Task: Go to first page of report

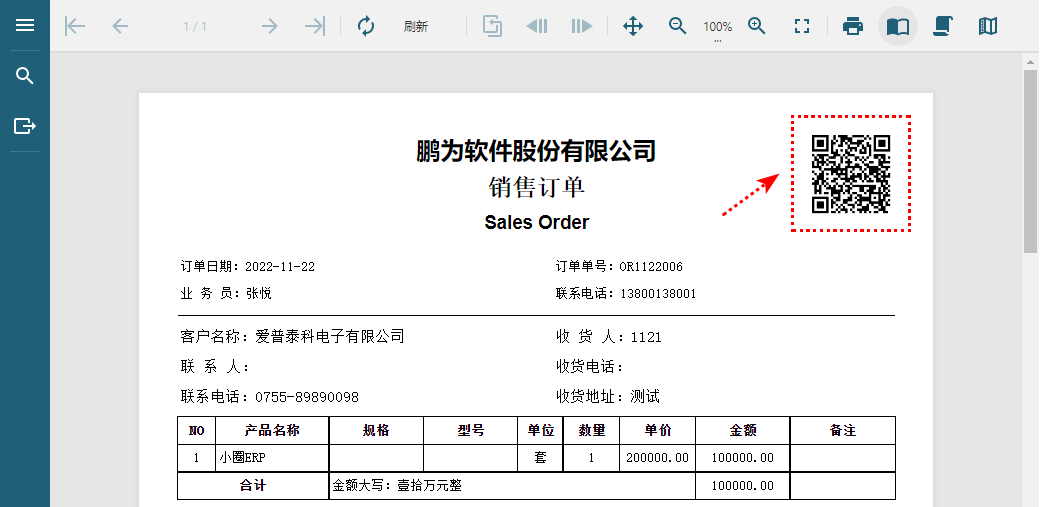Action: pyautogui.click(x=75, y=26)
